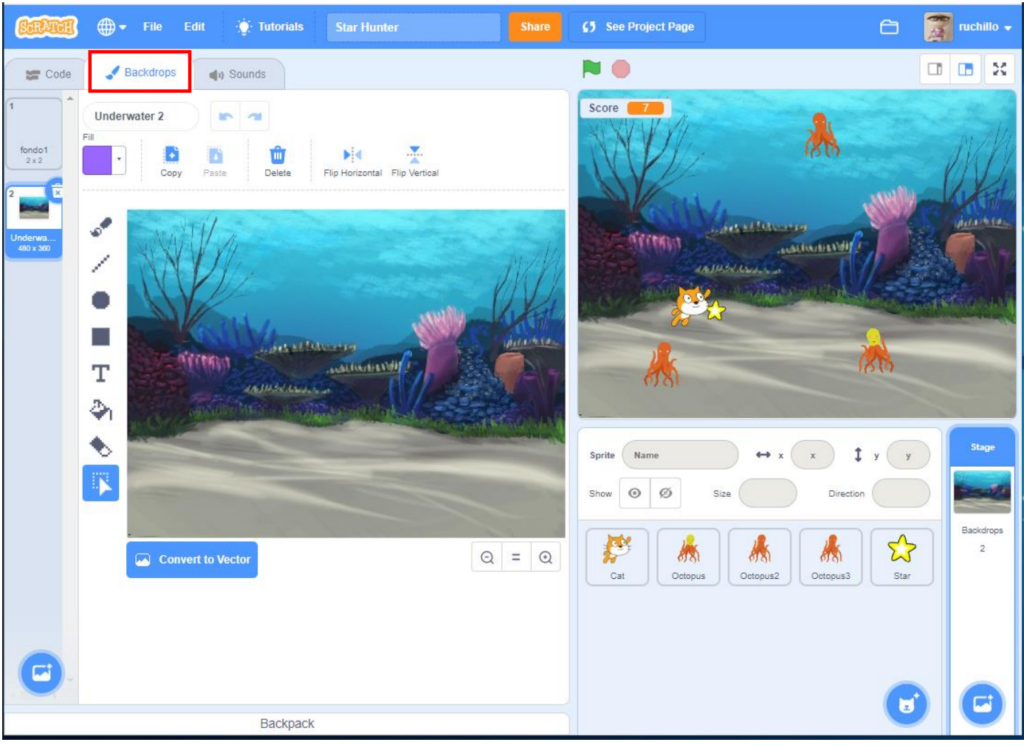Viewport: 1024px width, 745px height.
Task: Select the Rectangle shape tool
Action: tap(100, 337)
